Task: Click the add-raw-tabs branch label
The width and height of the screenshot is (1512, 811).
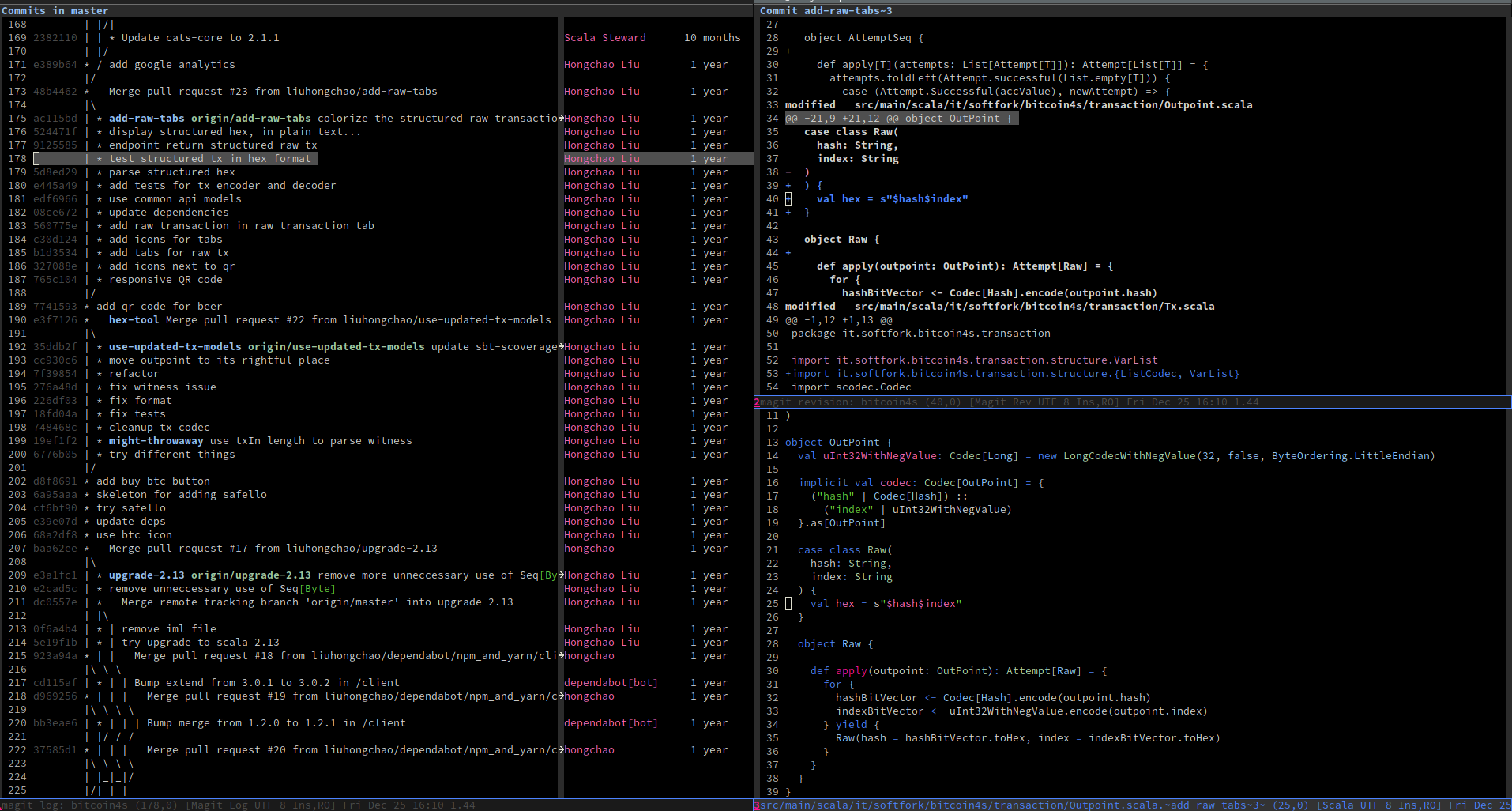Action: pyautogui.click(x=146, y=119)
